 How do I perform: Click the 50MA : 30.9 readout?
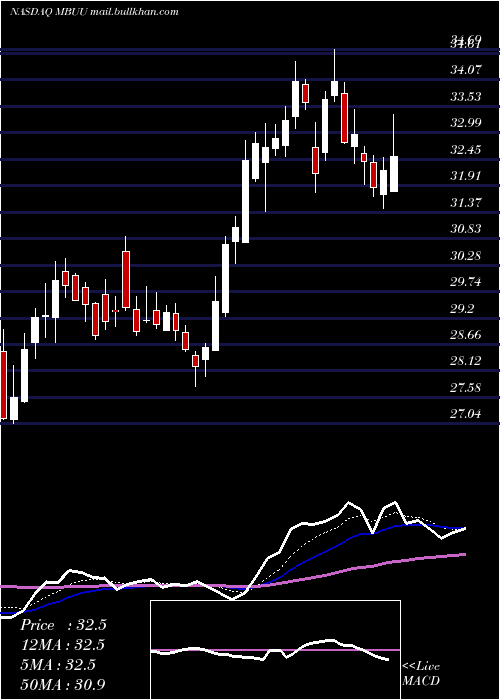63,684
